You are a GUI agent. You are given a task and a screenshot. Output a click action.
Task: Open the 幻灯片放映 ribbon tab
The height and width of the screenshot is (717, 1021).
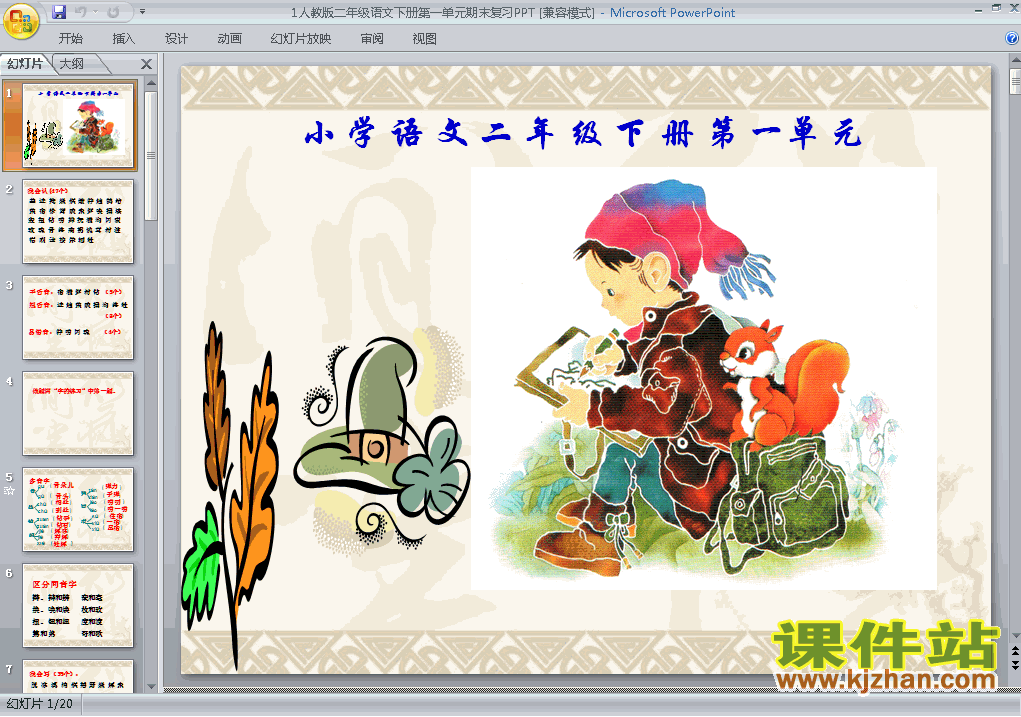pos(301,39)
